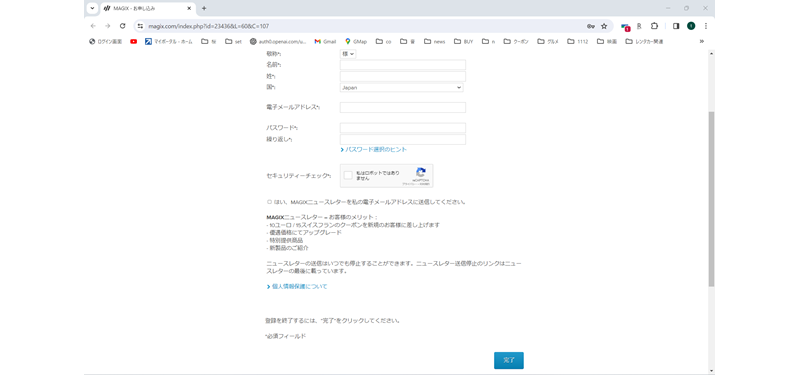800x375 pixels.
Task: Click the scrollbar down arrow
Action: point(711,371)
